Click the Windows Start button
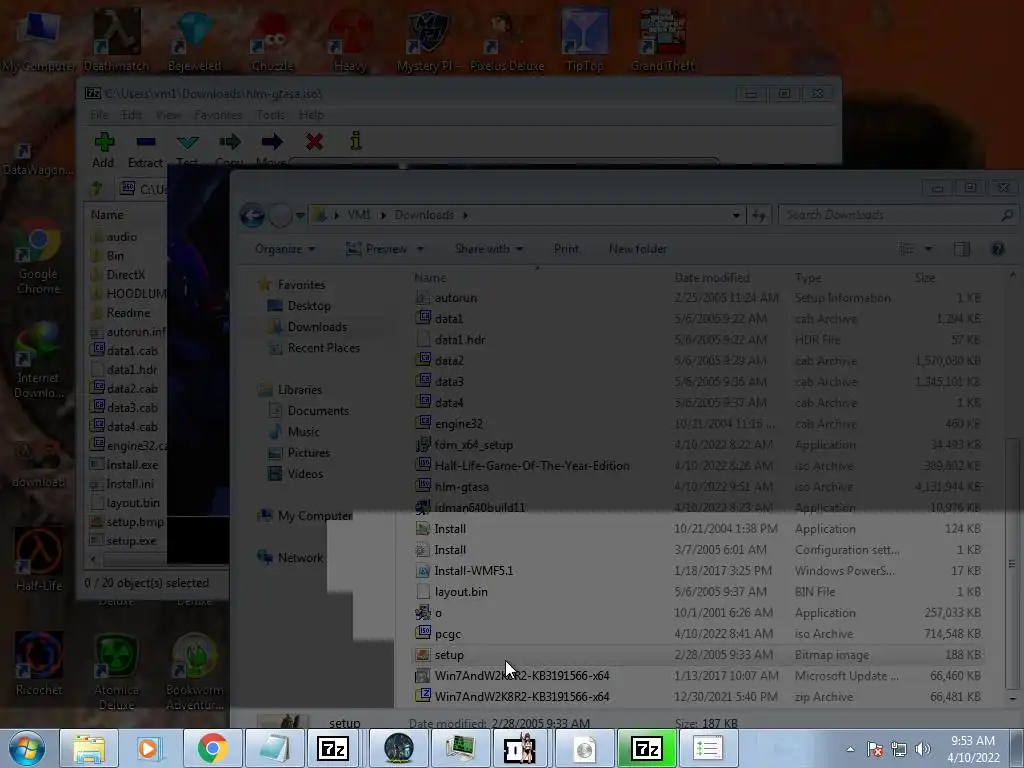Screen dimensions: 1024x768 pyautogui.click(x=26, y=748)
